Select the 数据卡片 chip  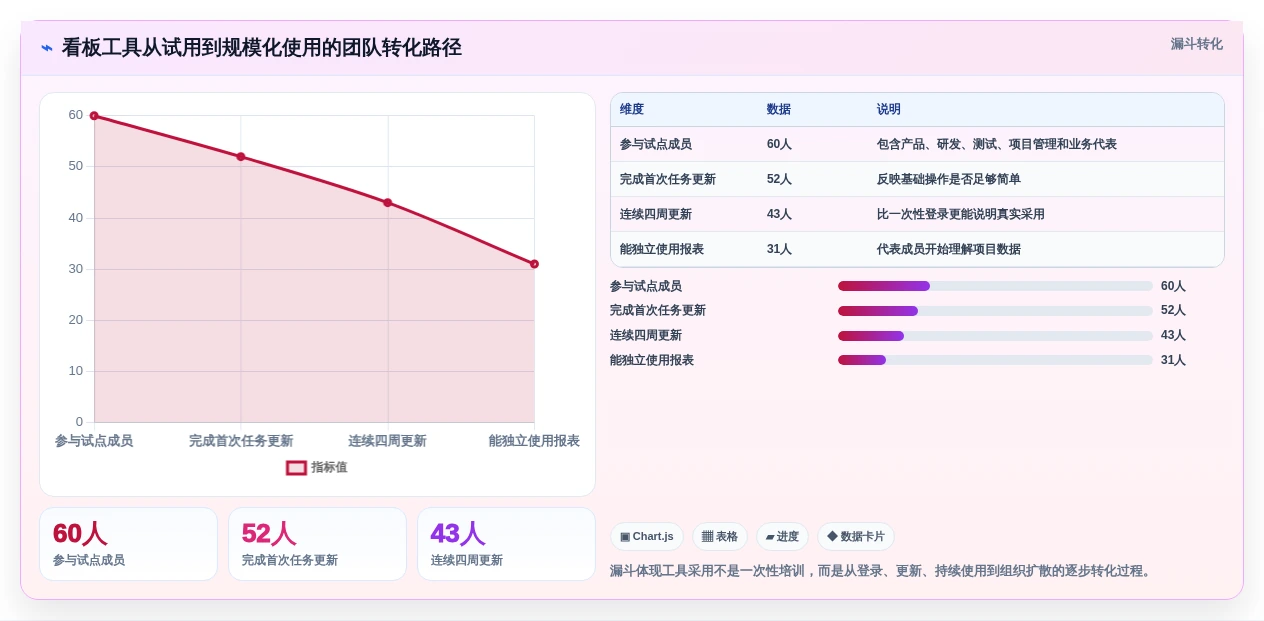coord(856,537)
